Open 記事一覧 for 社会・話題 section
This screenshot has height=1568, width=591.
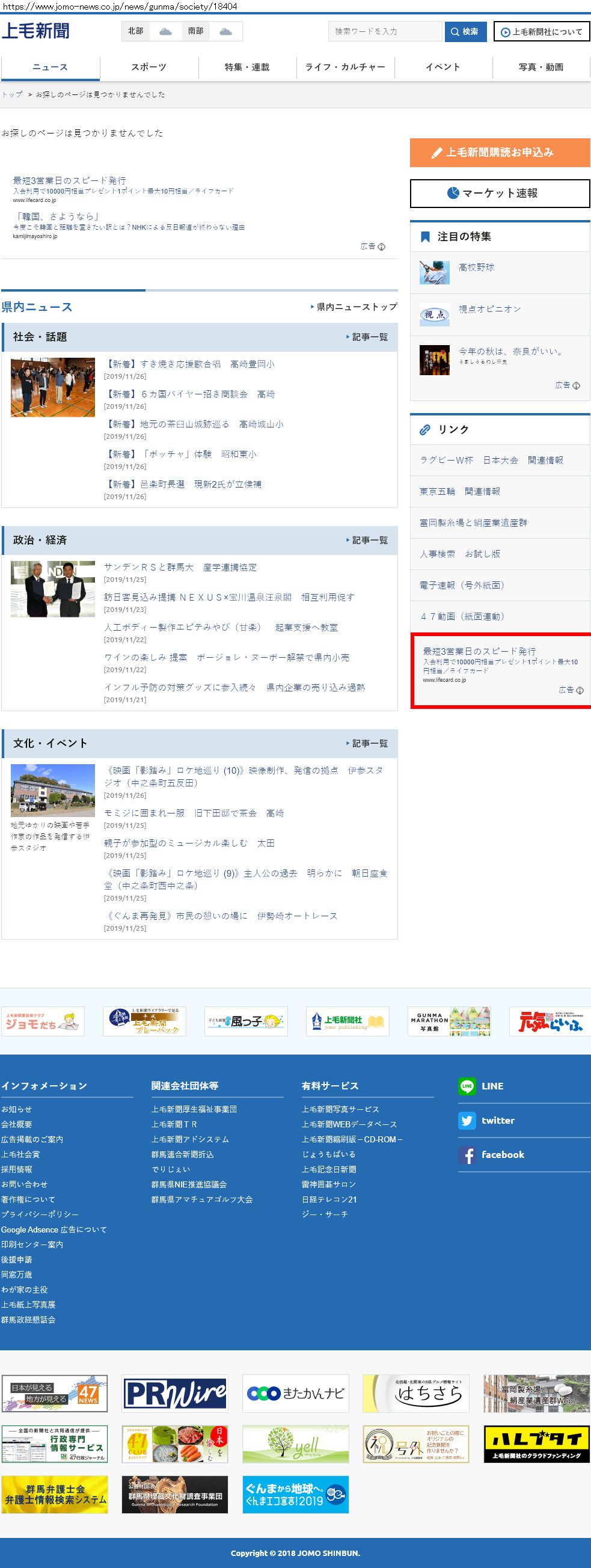coord(369,337)
